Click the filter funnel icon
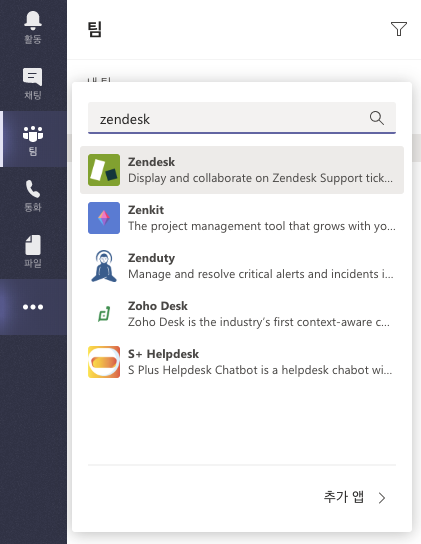421x544 pixels. [399, 29]
